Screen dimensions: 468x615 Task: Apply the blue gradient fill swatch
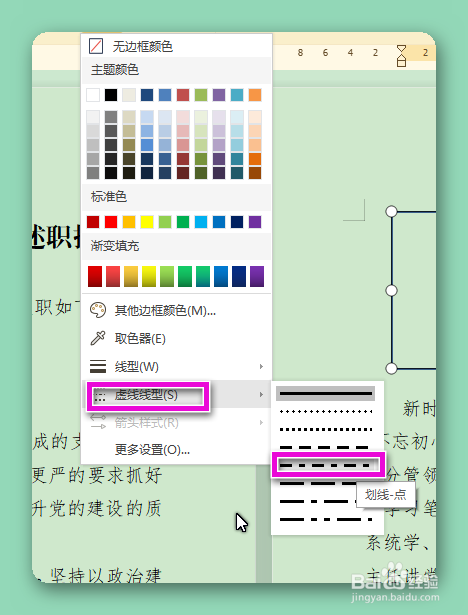[x=221, y=276]
